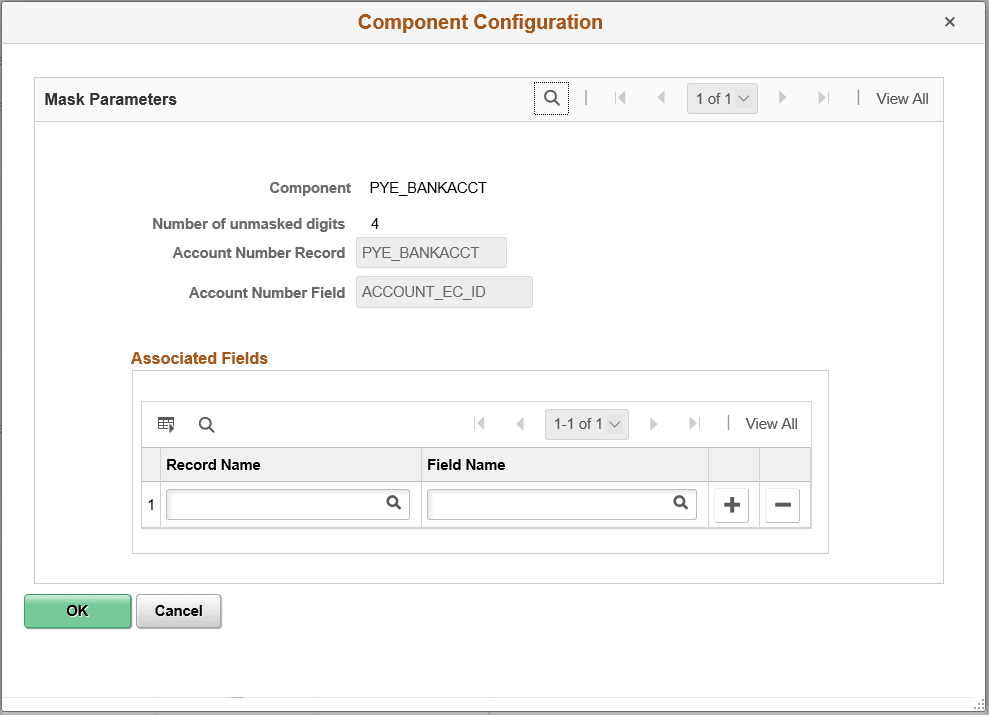The image size is (989, 715).
Task: Click the next arrow in Mask Parameters navigation
Action: (782, 98)
